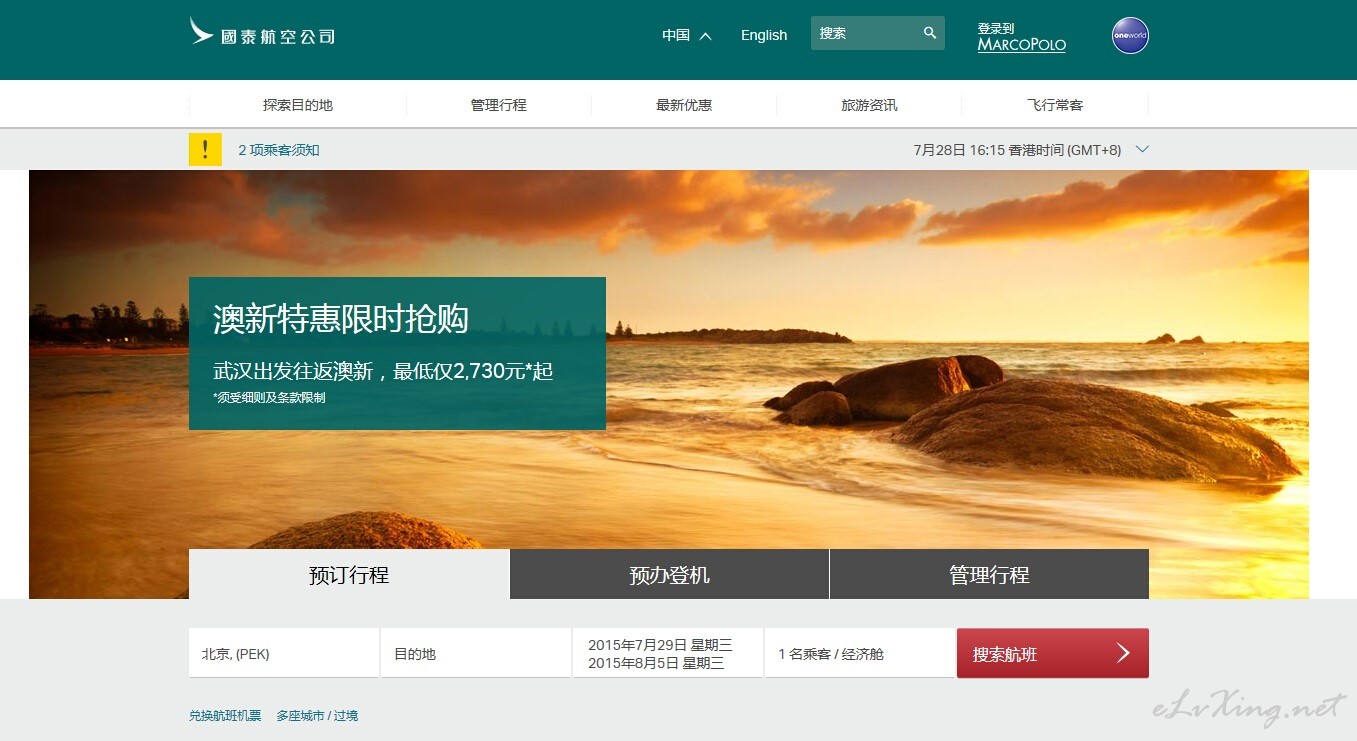Switch language to English
Viewport: 1357px width, 741px height.
tap(764, 35)
